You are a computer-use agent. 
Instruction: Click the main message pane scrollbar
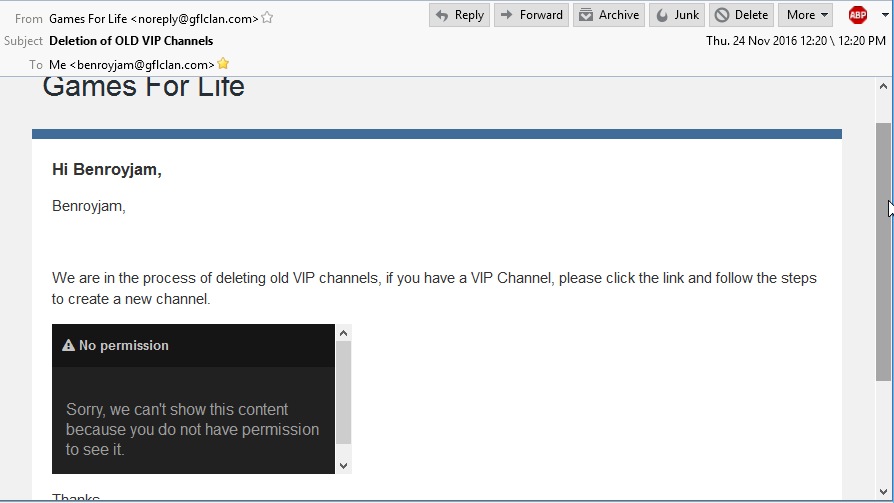pyautogui.click(x=883, y=250)
